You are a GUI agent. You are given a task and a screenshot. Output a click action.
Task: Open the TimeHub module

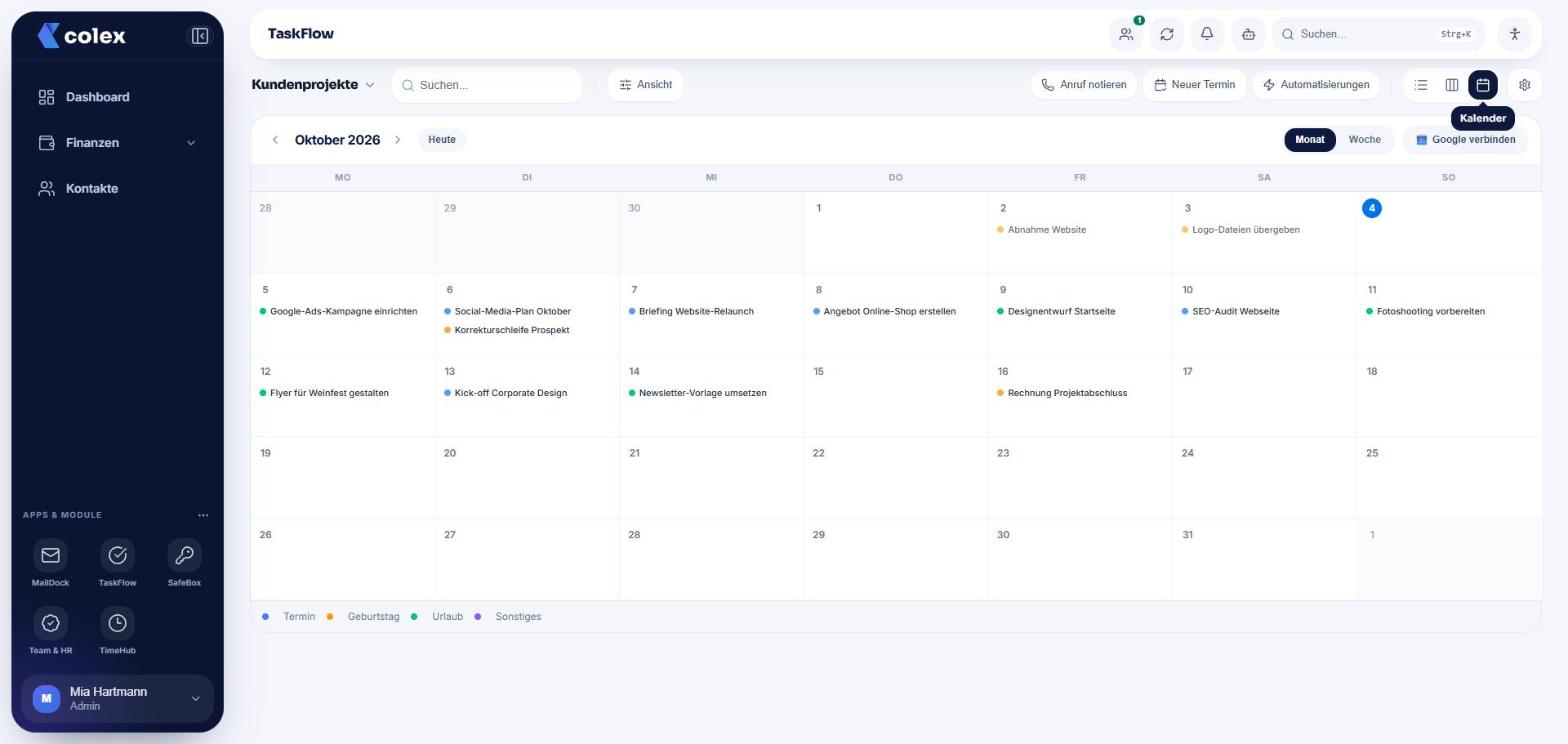(x=117, y=631)
